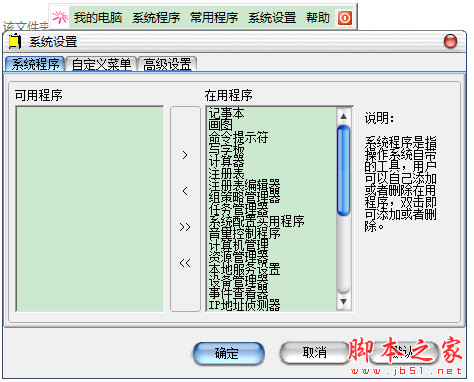Close the 系统设置 window with red button
Viewport: 474px width, 382px height.
(x=450, y=42)
